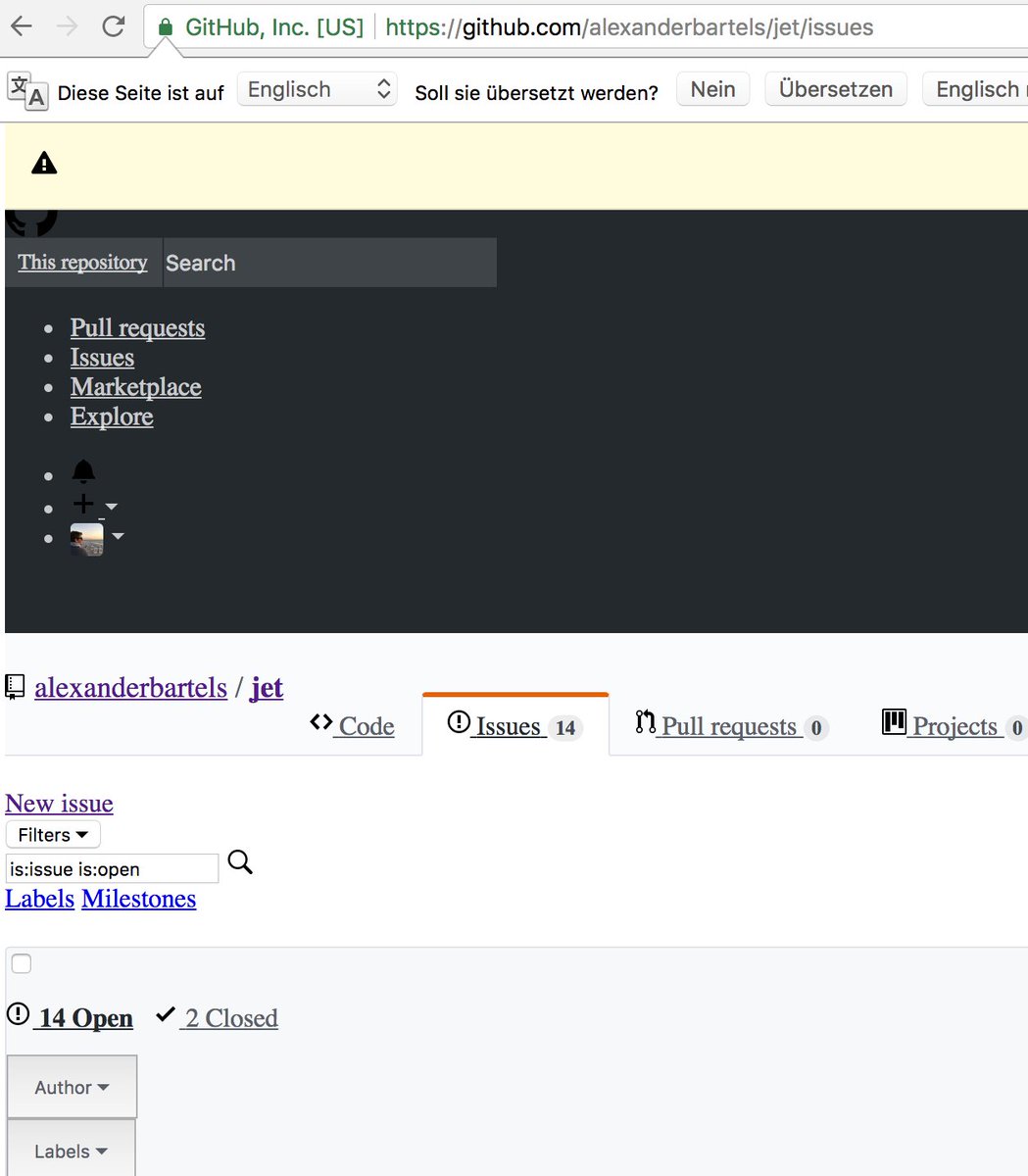Focus the is:issue is:open filter field

click(x=112, y=869)
